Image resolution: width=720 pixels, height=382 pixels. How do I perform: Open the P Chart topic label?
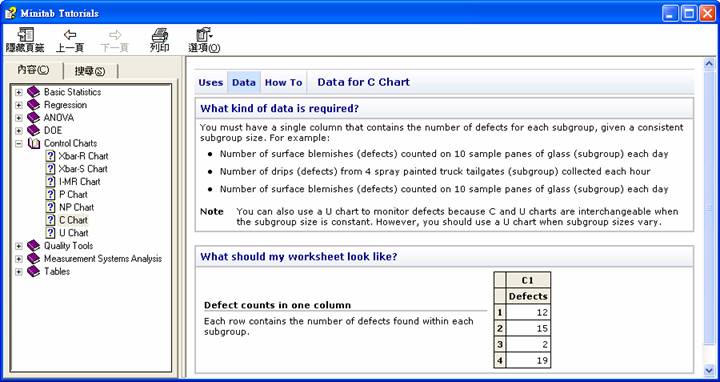coord(73,195)
